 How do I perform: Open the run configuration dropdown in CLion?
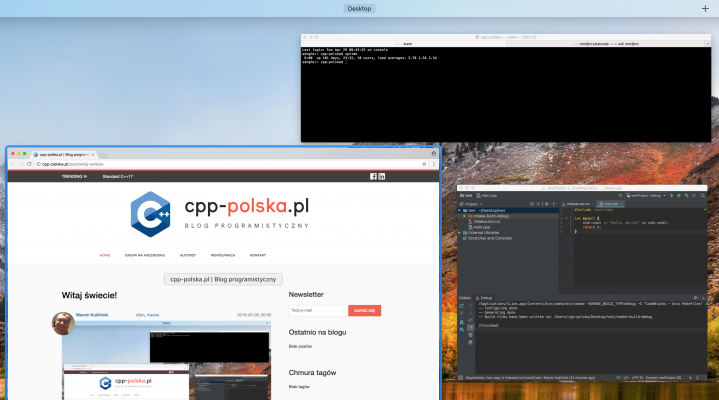tap(647, 196)
